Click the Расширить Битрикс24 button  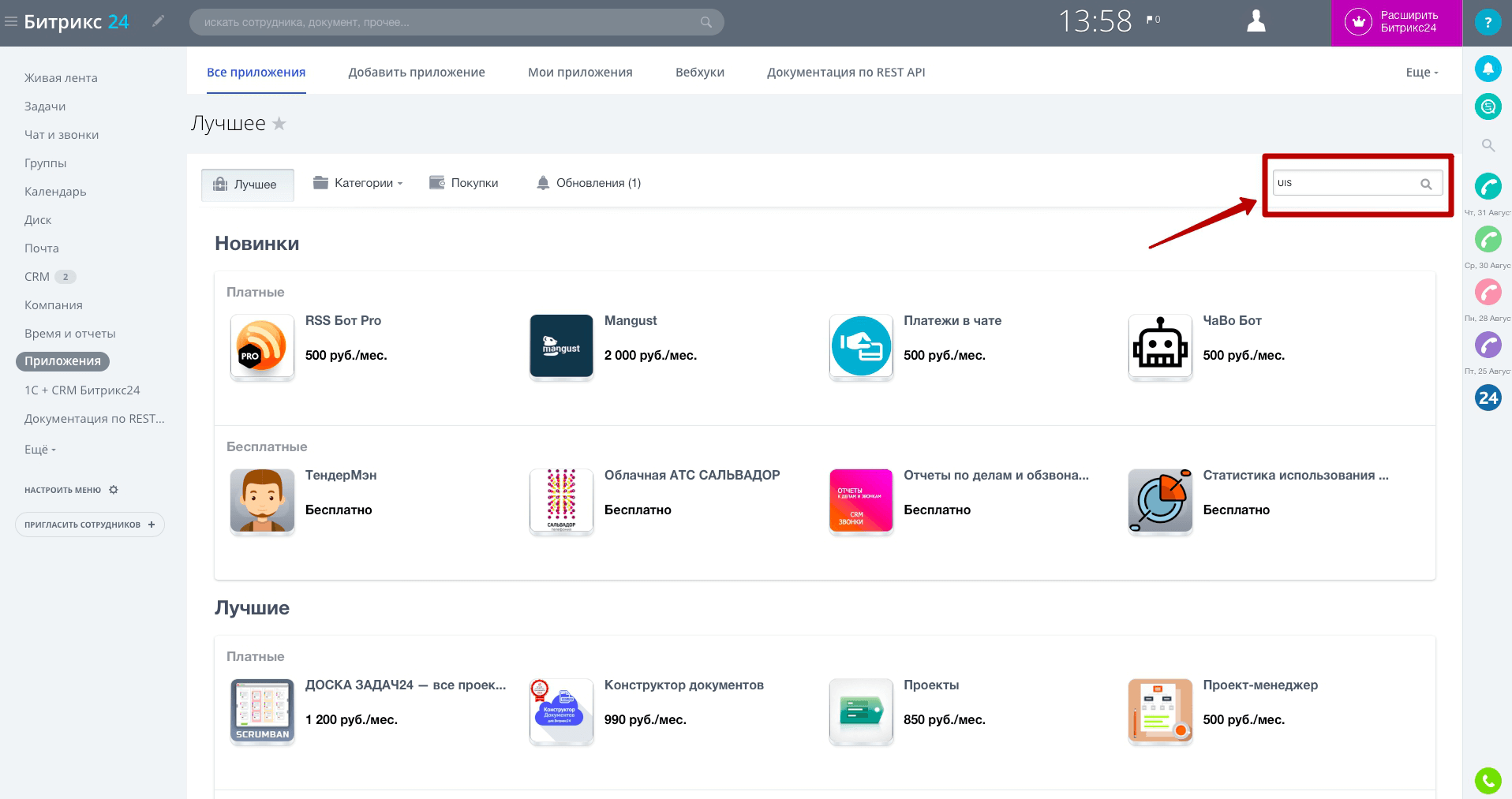(x=1396, y=23)
